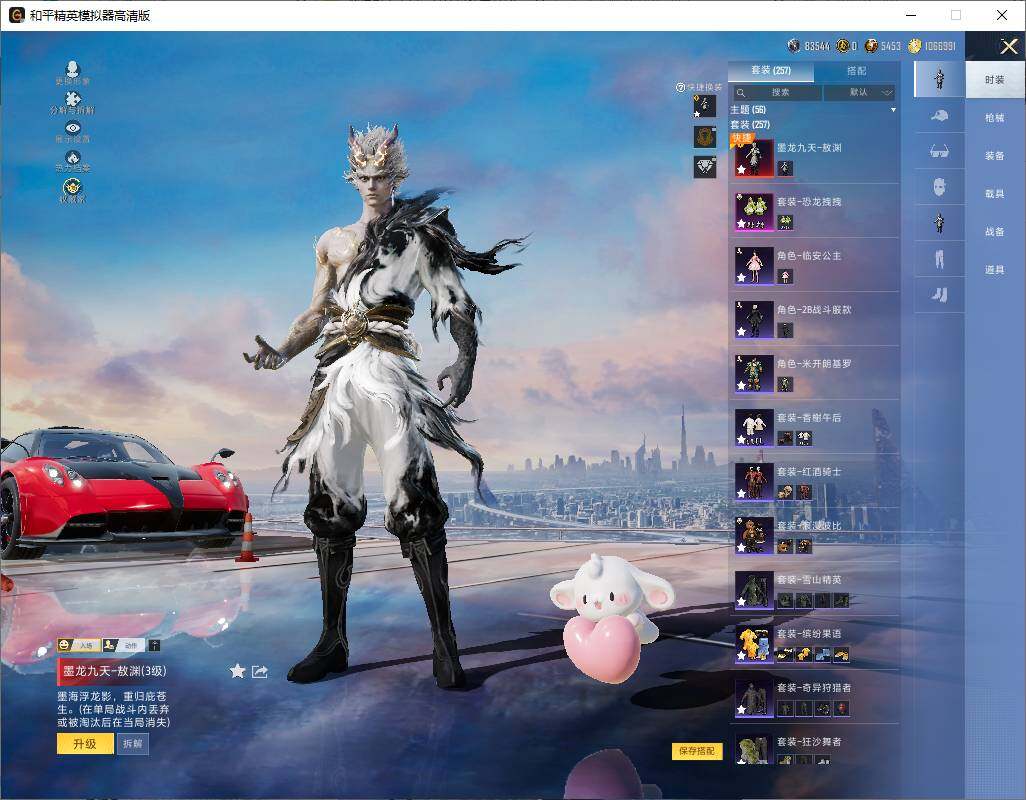Viewport: 1026px width, 800px height.
Task: Select the 套装-奇异狩猎者 row
Action: (x=815, y=697)
